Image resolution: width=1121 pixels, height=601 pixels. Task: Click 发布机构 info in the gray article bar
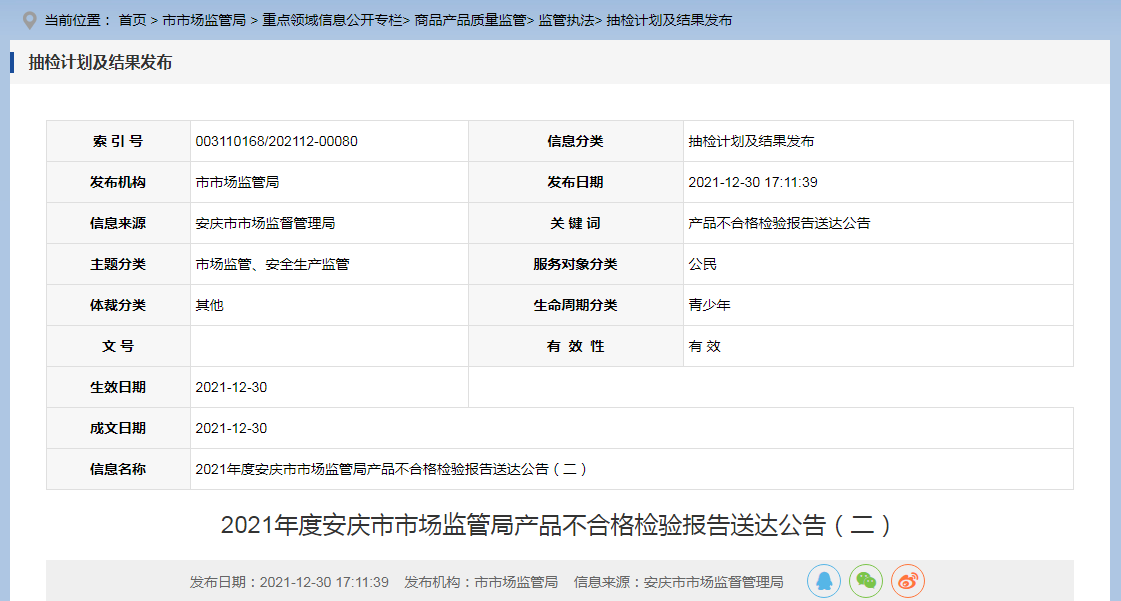481,582
